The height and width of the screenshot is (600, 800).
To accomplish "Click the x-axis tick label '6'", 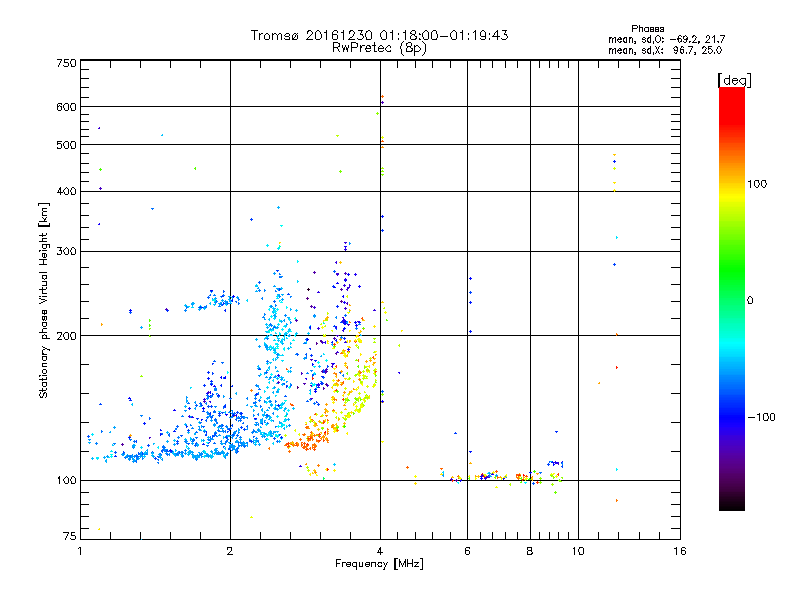I will pyautogui.click(x=467, y=551).
